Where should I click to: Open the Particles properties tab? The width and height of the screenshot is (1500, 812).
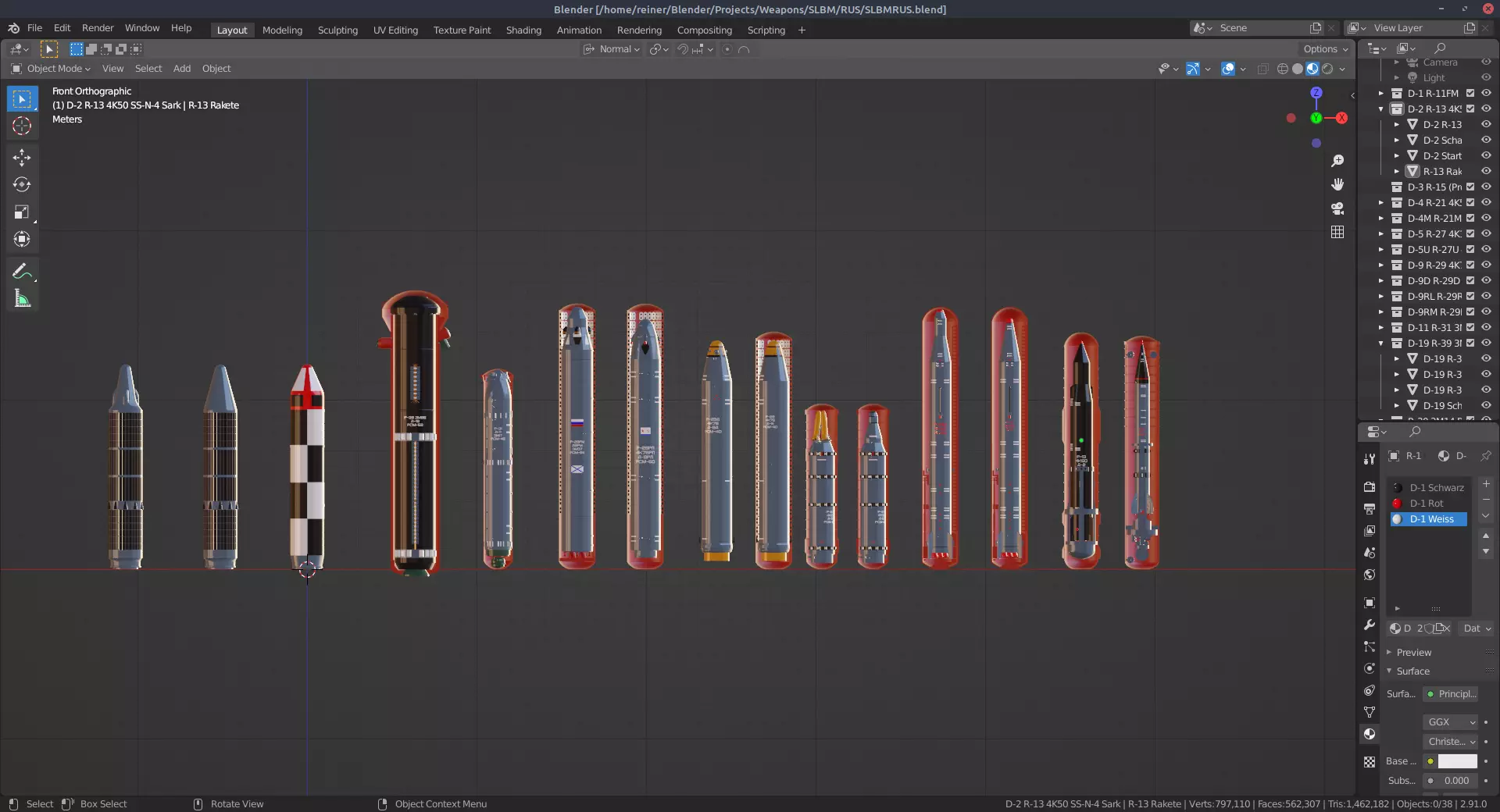click(1370, 646)
